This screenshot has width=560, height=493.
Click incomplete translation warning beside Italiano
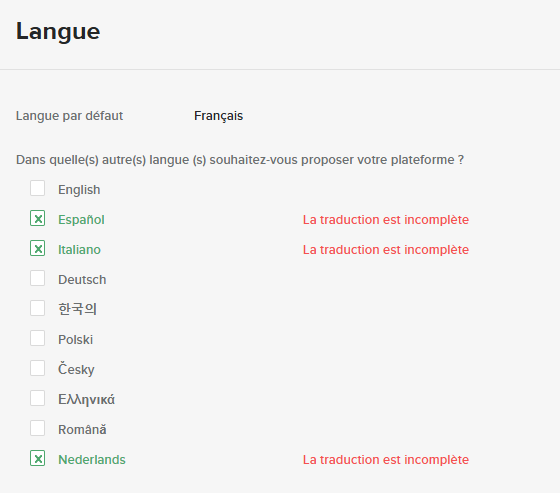point(386,250)
